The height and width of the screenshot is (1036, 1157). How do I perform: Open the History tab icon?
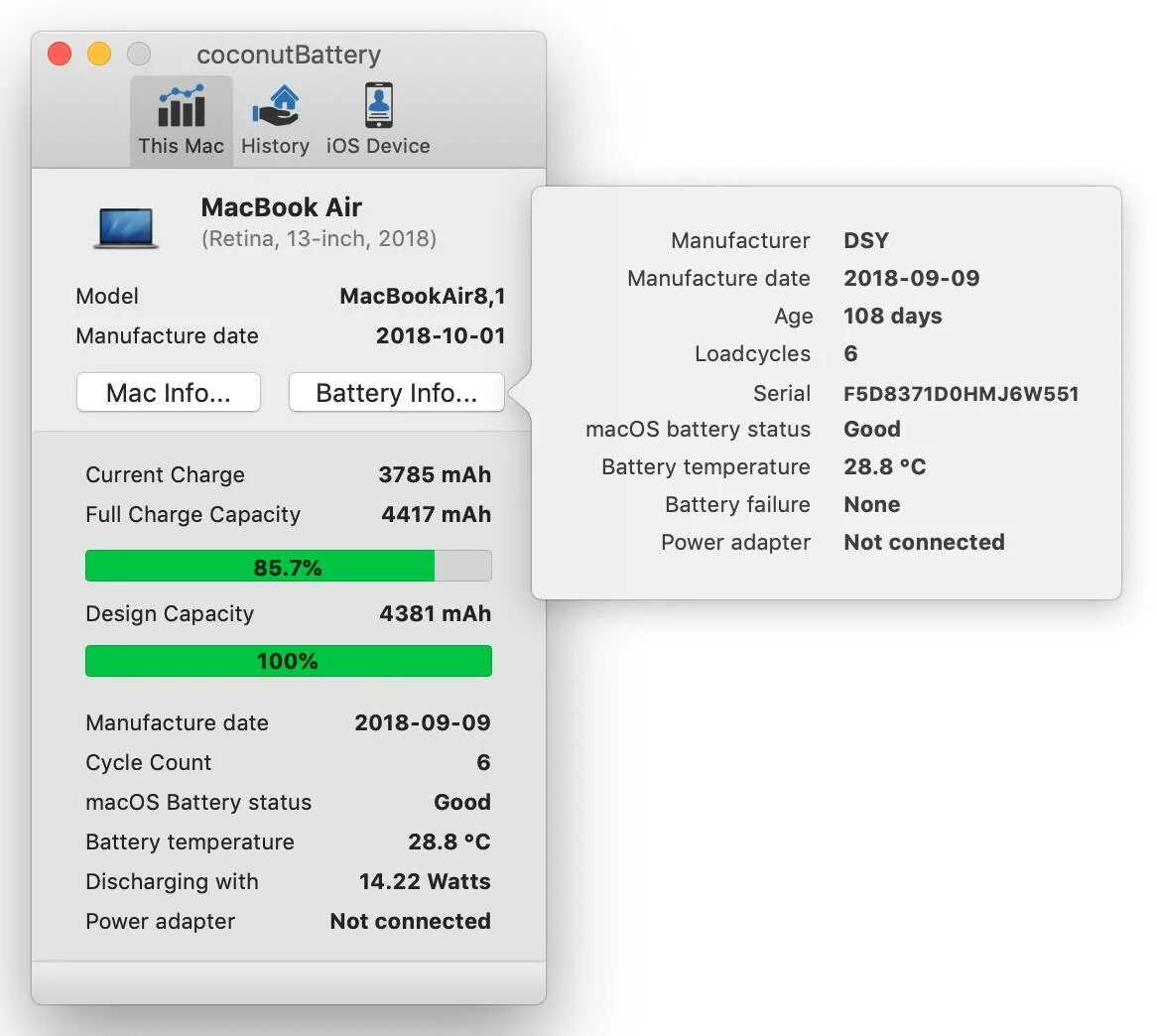coord(275,107)
